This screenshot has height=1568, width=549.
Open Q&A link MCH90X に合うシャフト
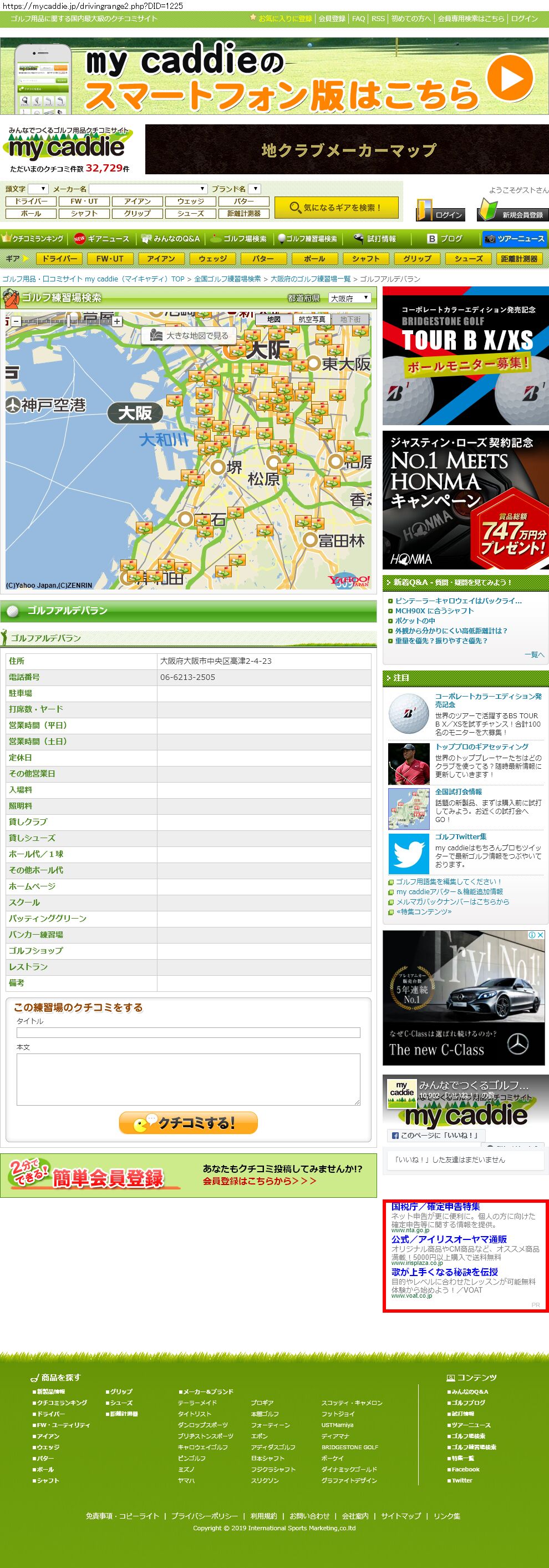(x=434, y=611)
